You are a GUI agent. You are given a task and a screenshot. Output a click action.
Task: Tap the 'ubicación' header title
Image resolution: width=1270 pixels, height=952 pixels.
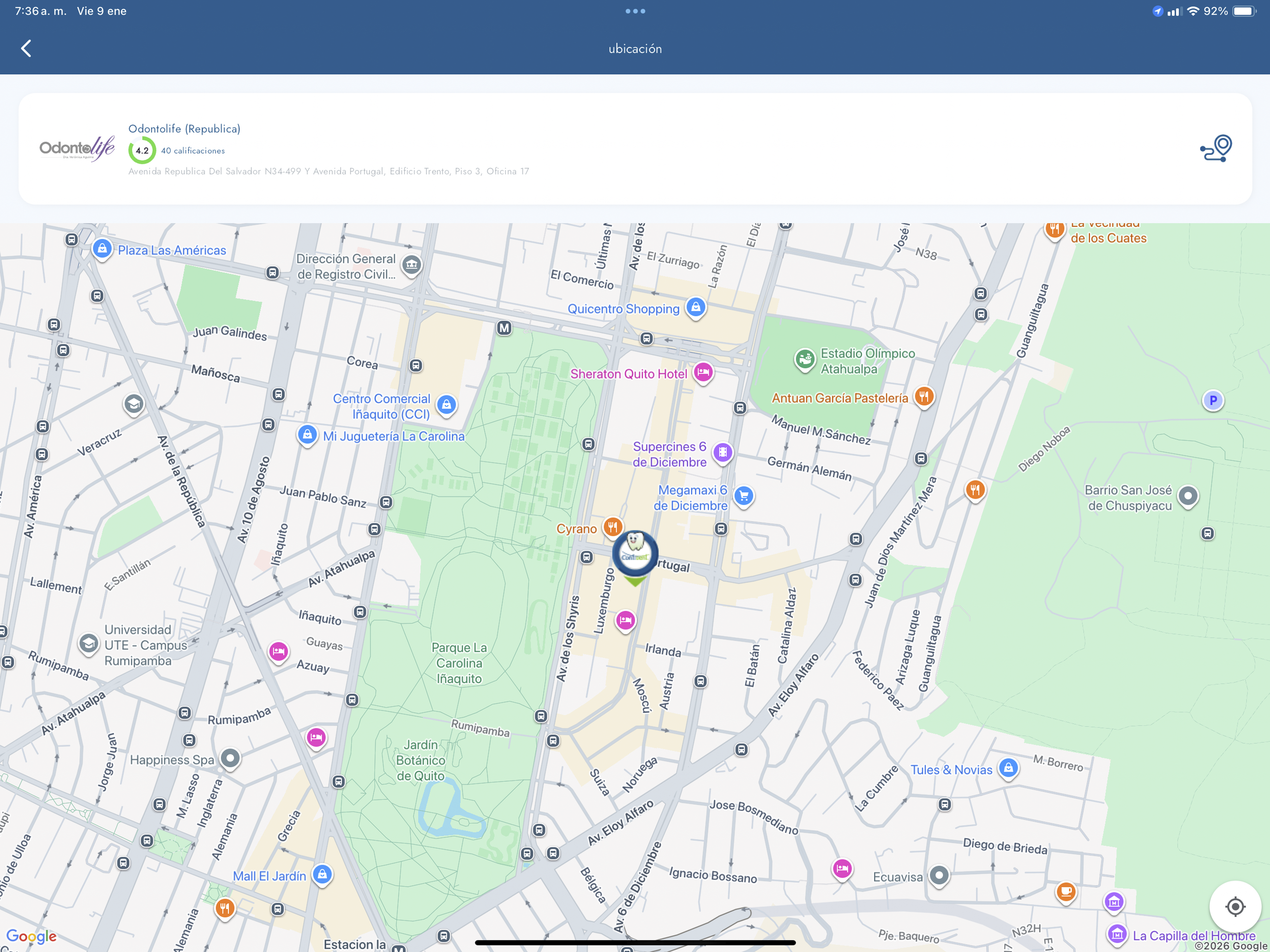[635, 49]
